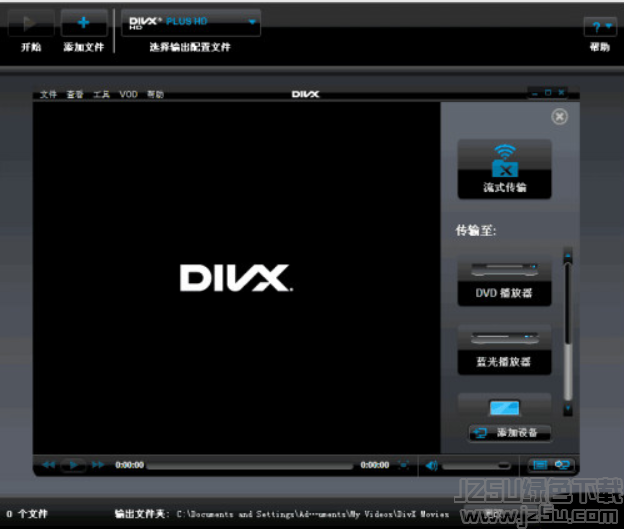This screenshot has width=624, height=529.
Task: Click the 添加设备 add device button
Action: pos(510,433)
